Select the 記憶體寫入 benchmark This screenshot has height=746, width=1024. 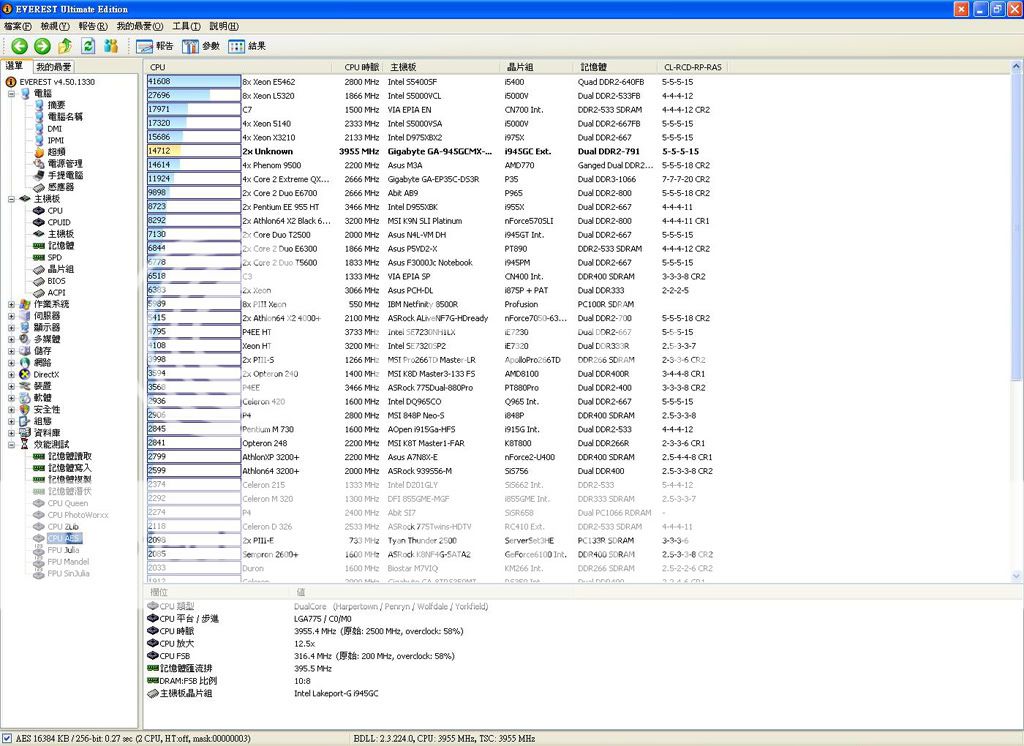coord(69,468)
